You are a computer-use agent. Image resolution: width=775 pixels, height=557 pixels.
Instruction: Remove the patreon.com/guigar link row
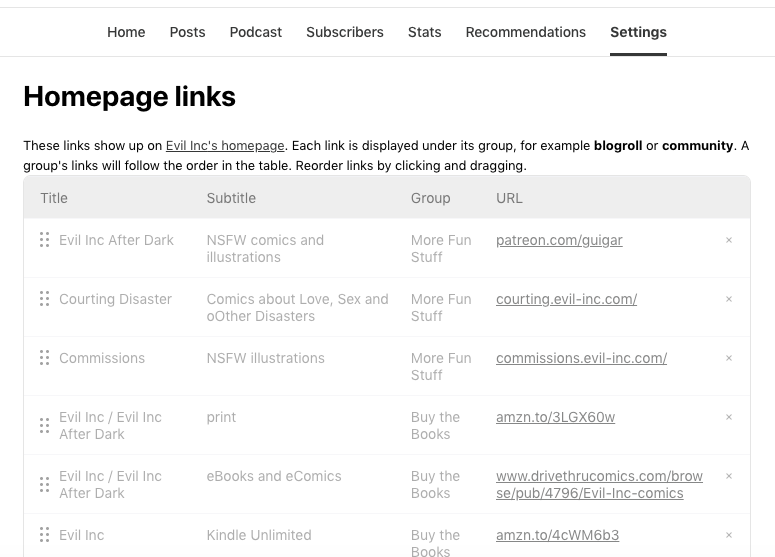coord(729,240)
